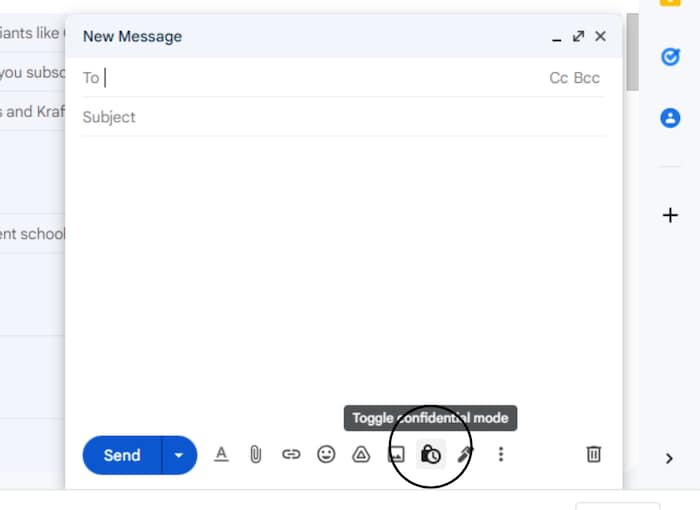Click the To recipients field
Image resolution: width=700 pixels, height=510 pixels.
pos(320,78)
